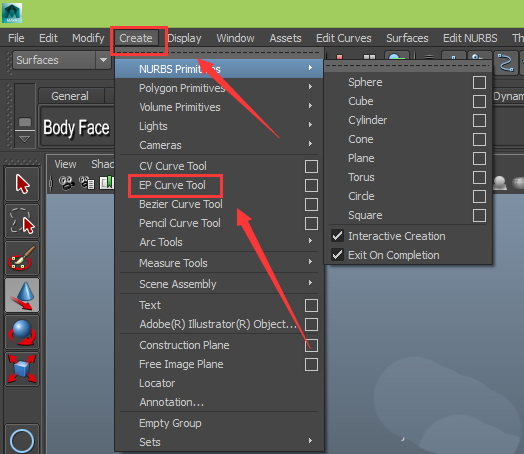This screenshot has width=524, height=454.
Task: Choose Construction Plane entry
Action: (184, 345)
